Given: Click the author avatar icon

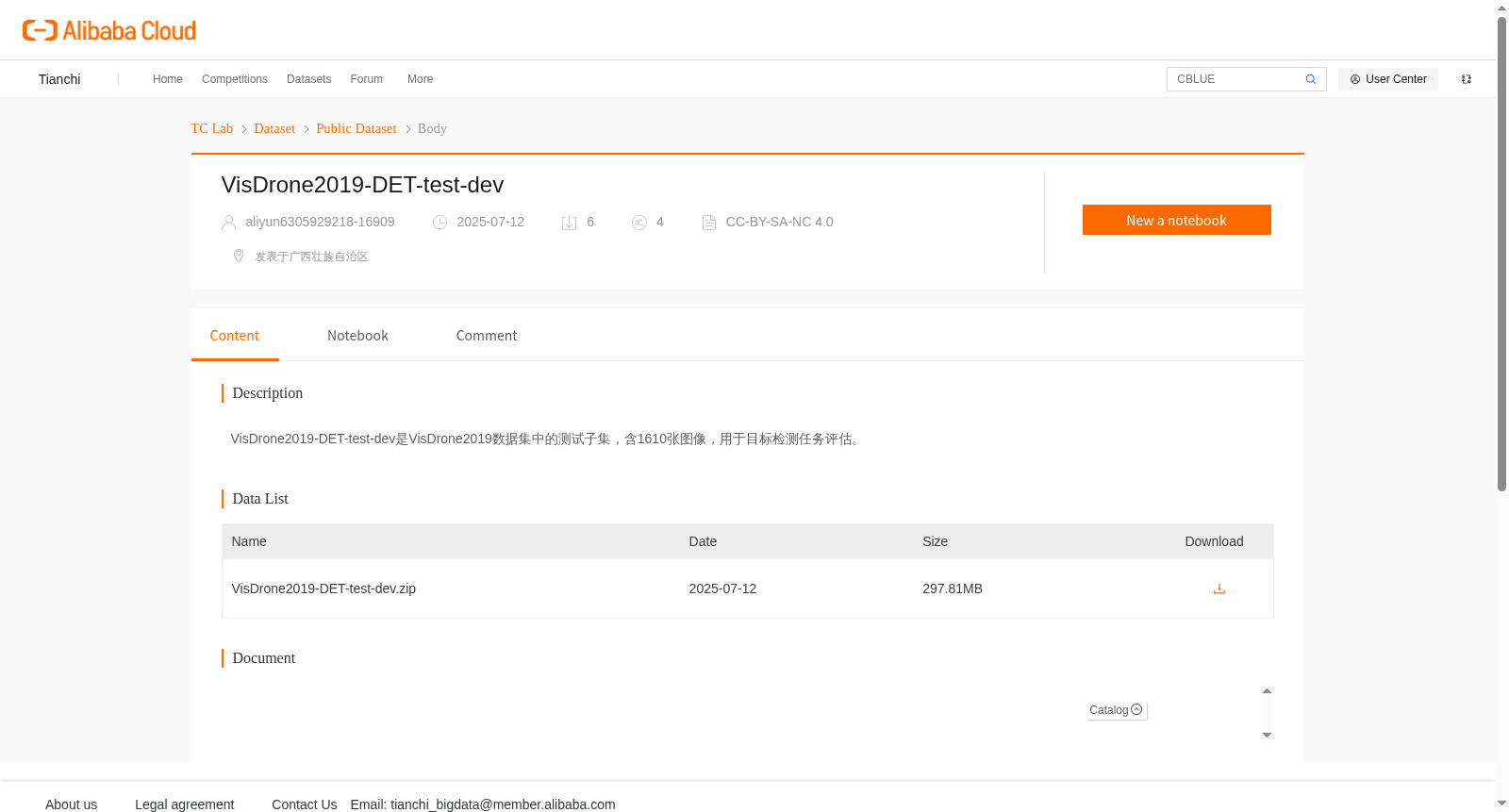Looking at the screenshot, I should 229,223.
